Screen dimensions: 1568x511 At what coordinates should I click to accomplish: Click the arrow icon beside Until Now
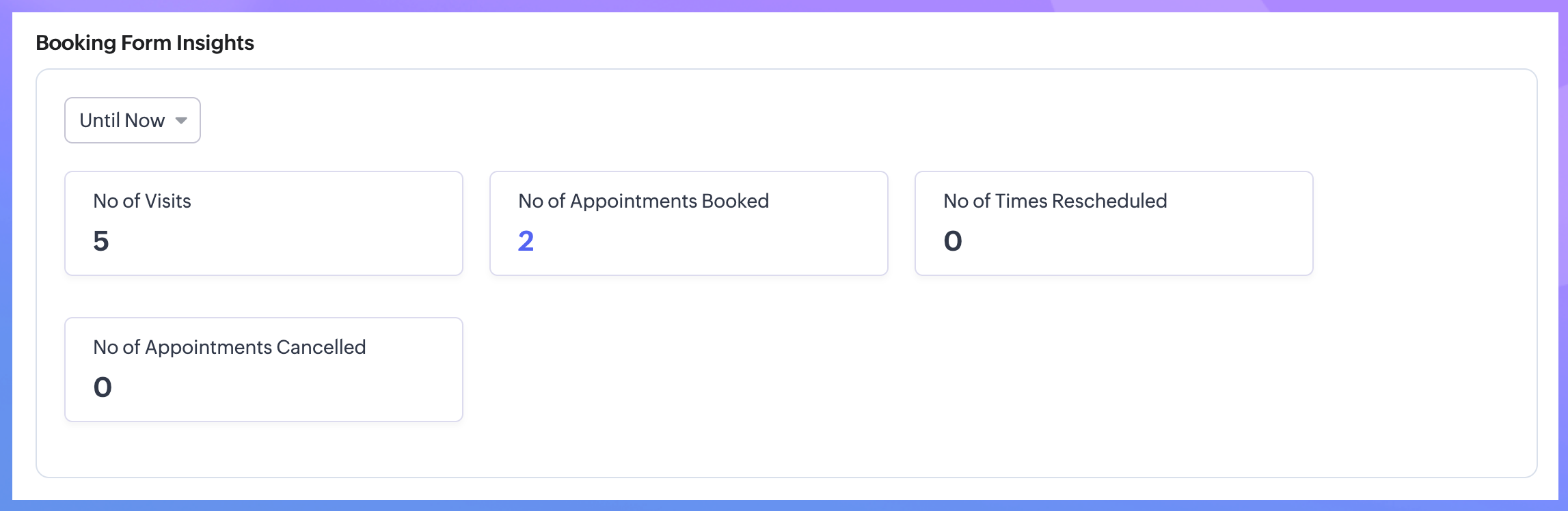click(x=181, y=120)
